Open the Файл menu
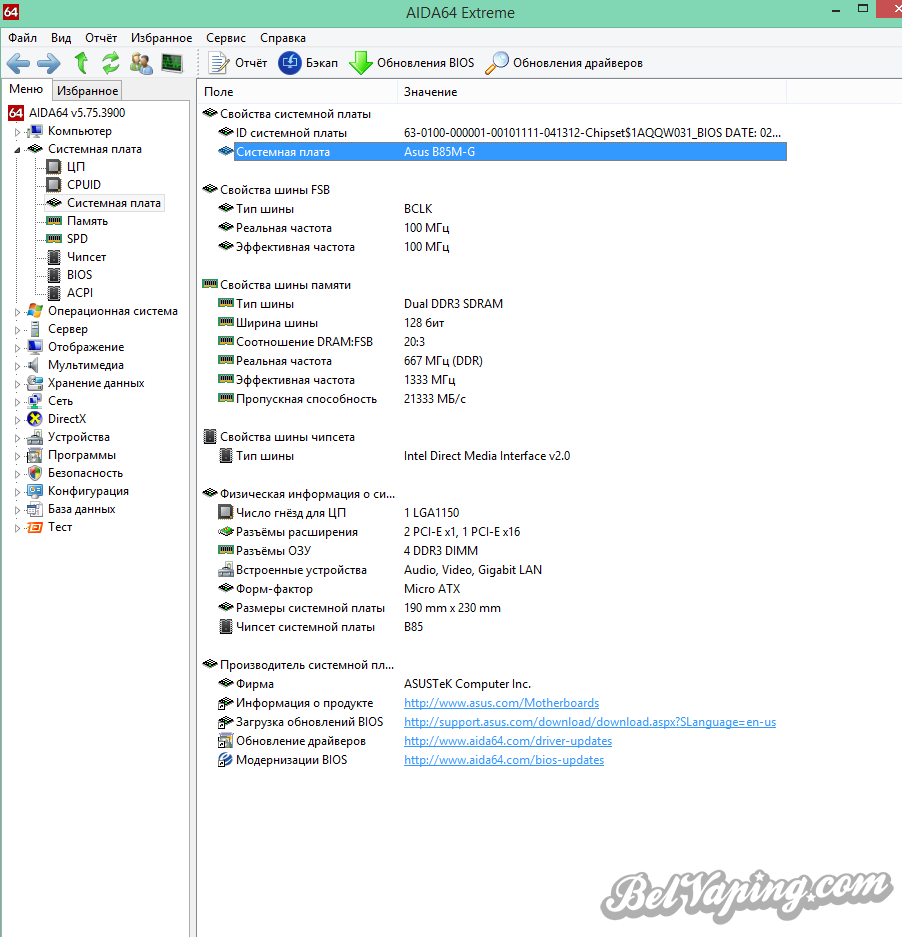Screen dimensions: 902x937 [23, 38]
